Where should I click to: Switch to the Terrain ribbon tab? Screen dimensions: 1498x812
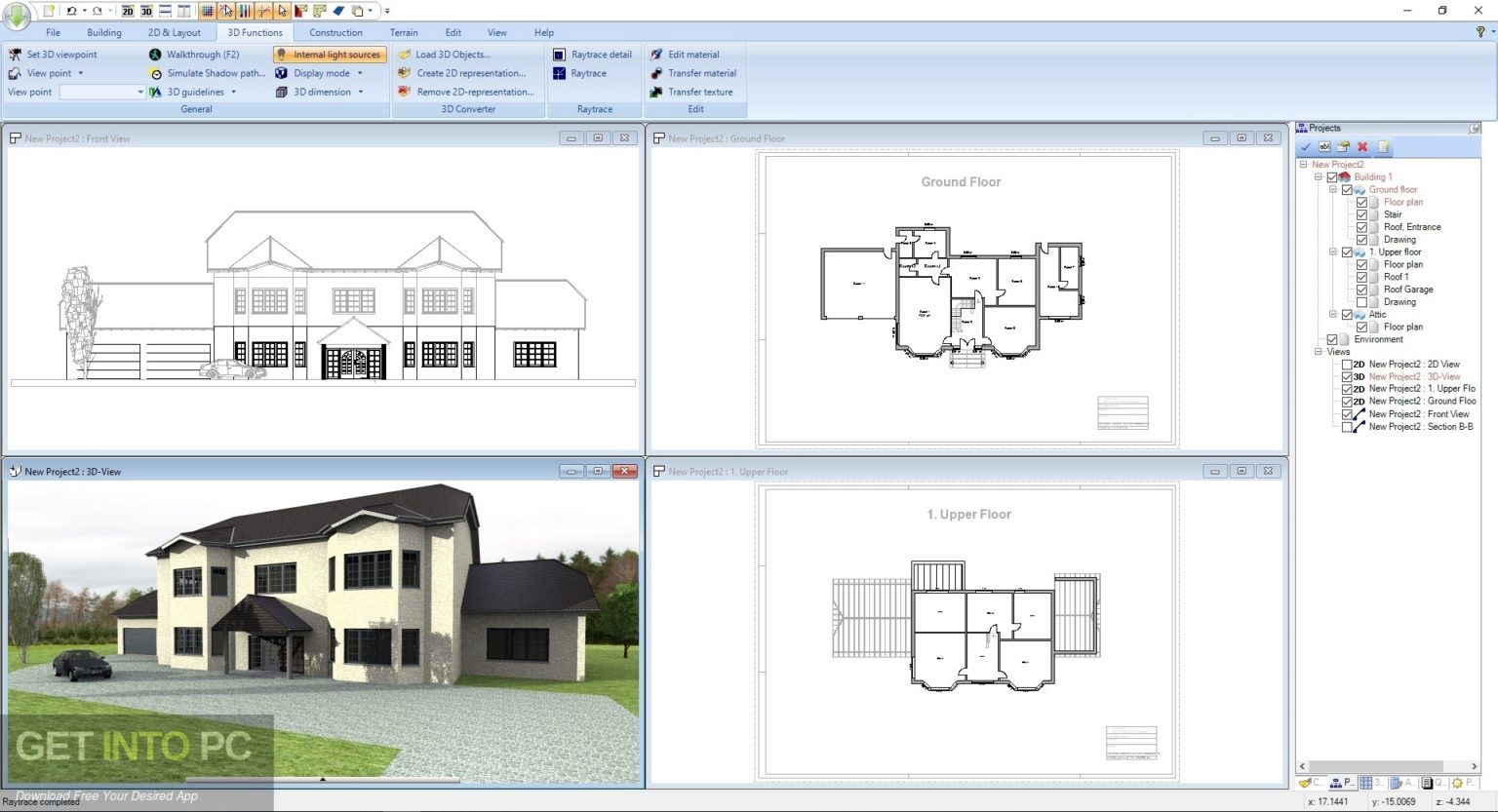pyautogui.click(x=404, y=32)
